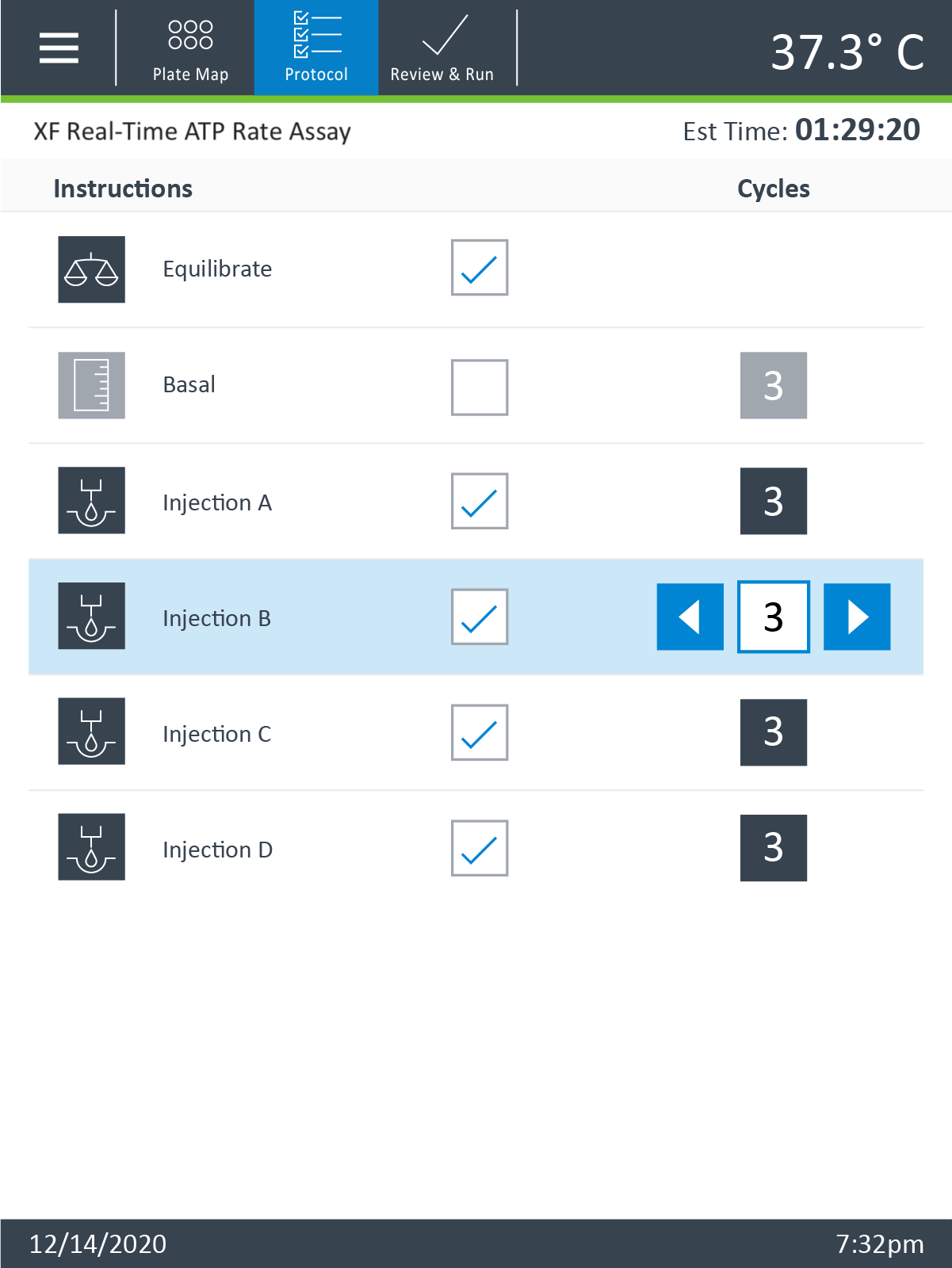This screenshot has width=952, height=1268.
Task: Switch to the Plate Map tab
Action: pyautogui.click(x=190, y=49)
